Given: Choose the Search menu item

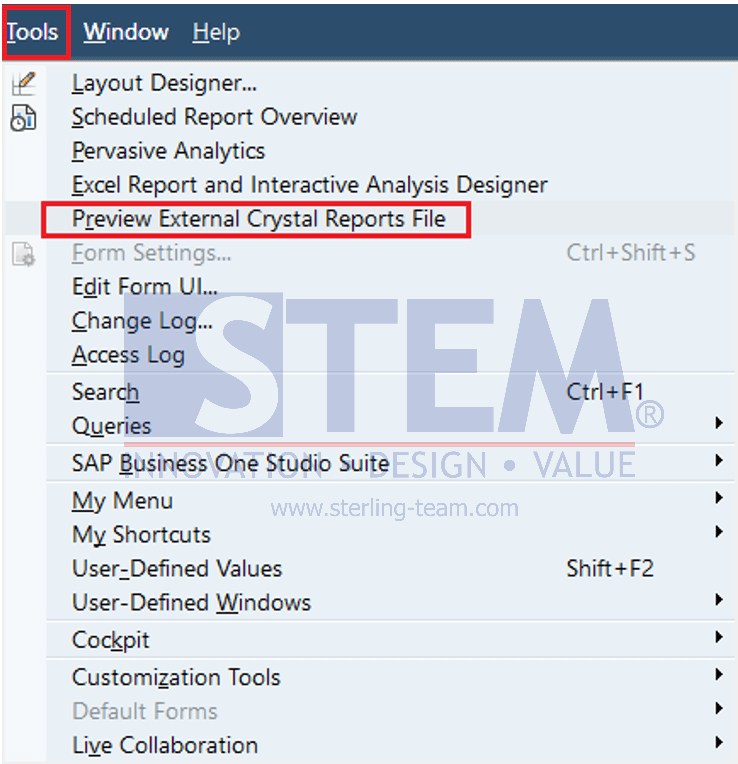Looking at the screenshot, I should click(x=105, y=392).
